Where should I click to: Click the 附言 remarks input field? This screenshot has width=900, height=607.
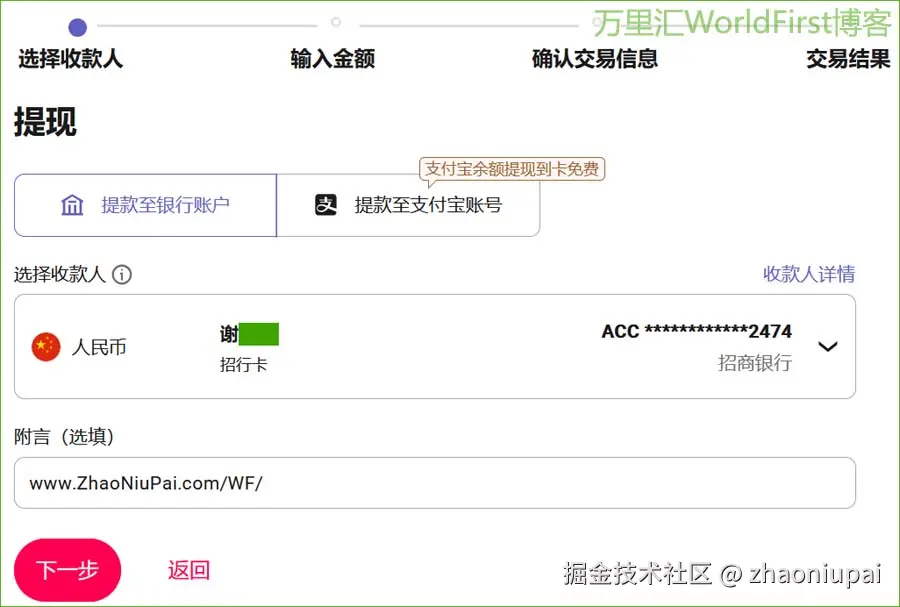(435, 482)
